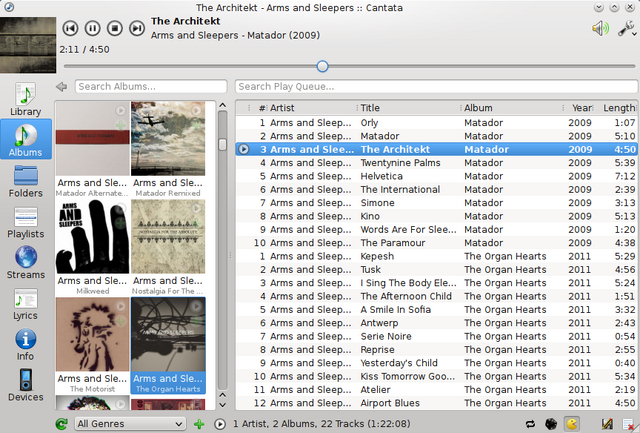
Task: Select the Matador Remixed album cover
Action: [168, 139]
